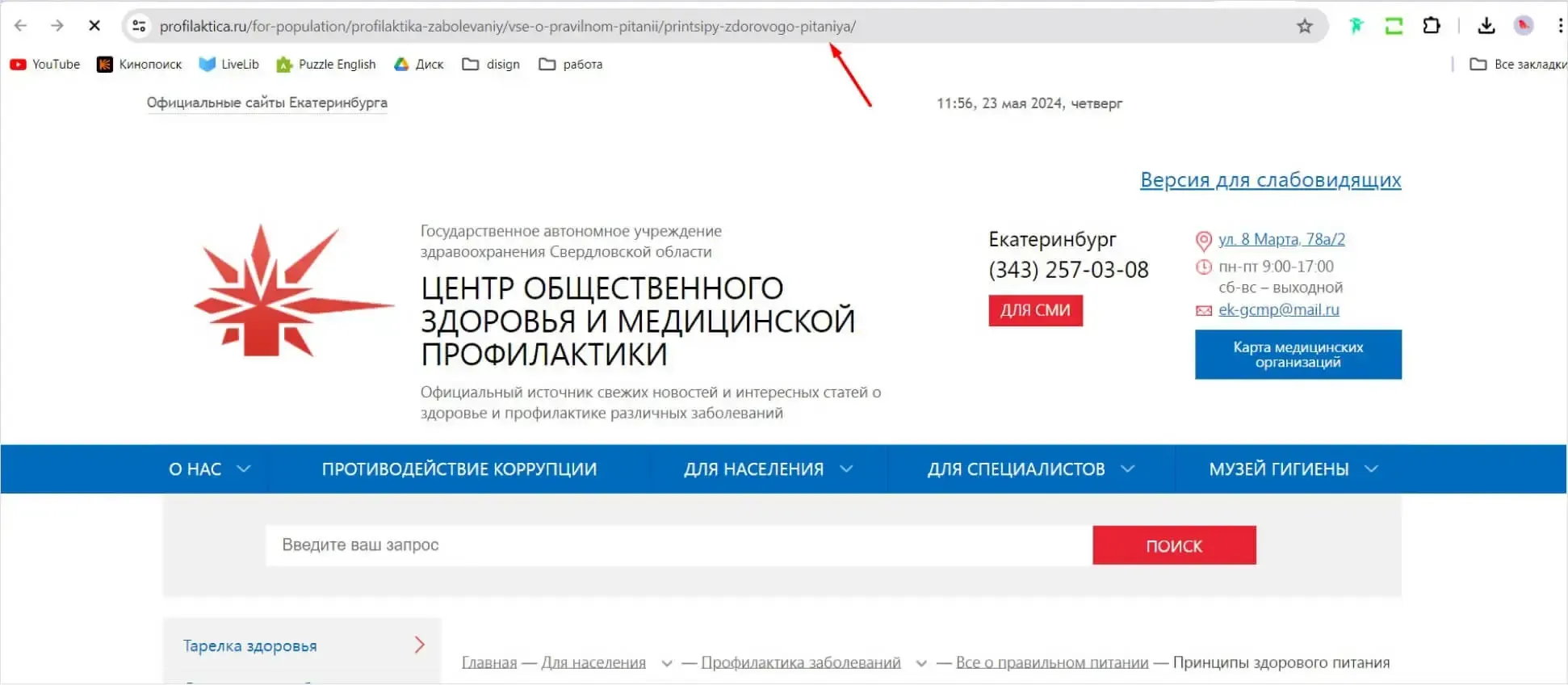Viewport: 1568px width, 685px height.
Task: Open browser downloads icon
Action: point(1486,26)
